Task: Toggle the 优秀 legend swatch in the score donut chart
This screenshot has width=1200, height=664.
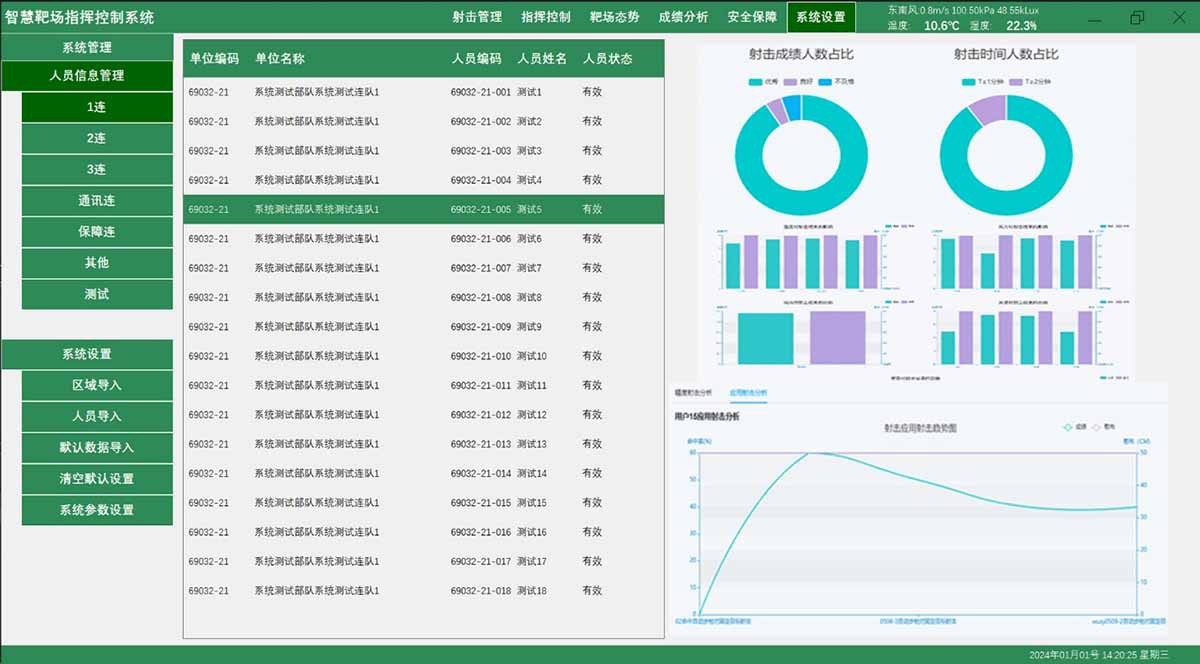Action: (x=755, y=82)
